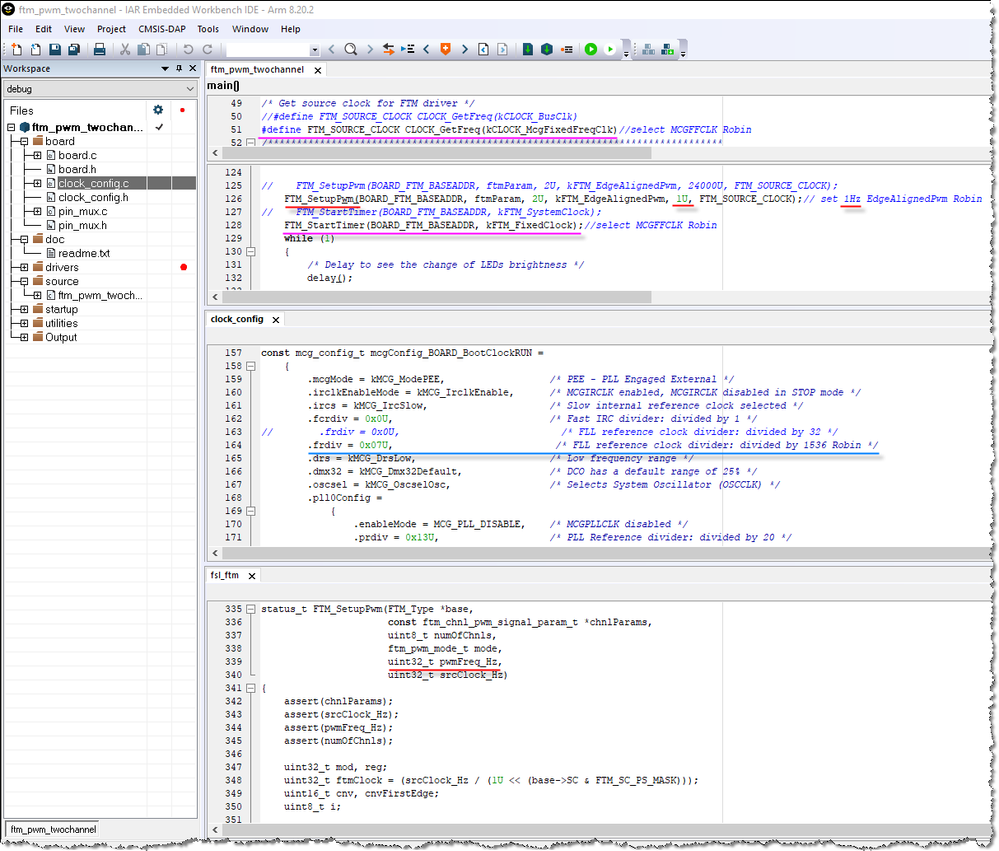The width and height of the screenshot is (999, 851).
Task: Select readme.txt in the workspace tree
Action: click(x=83, y=254)
